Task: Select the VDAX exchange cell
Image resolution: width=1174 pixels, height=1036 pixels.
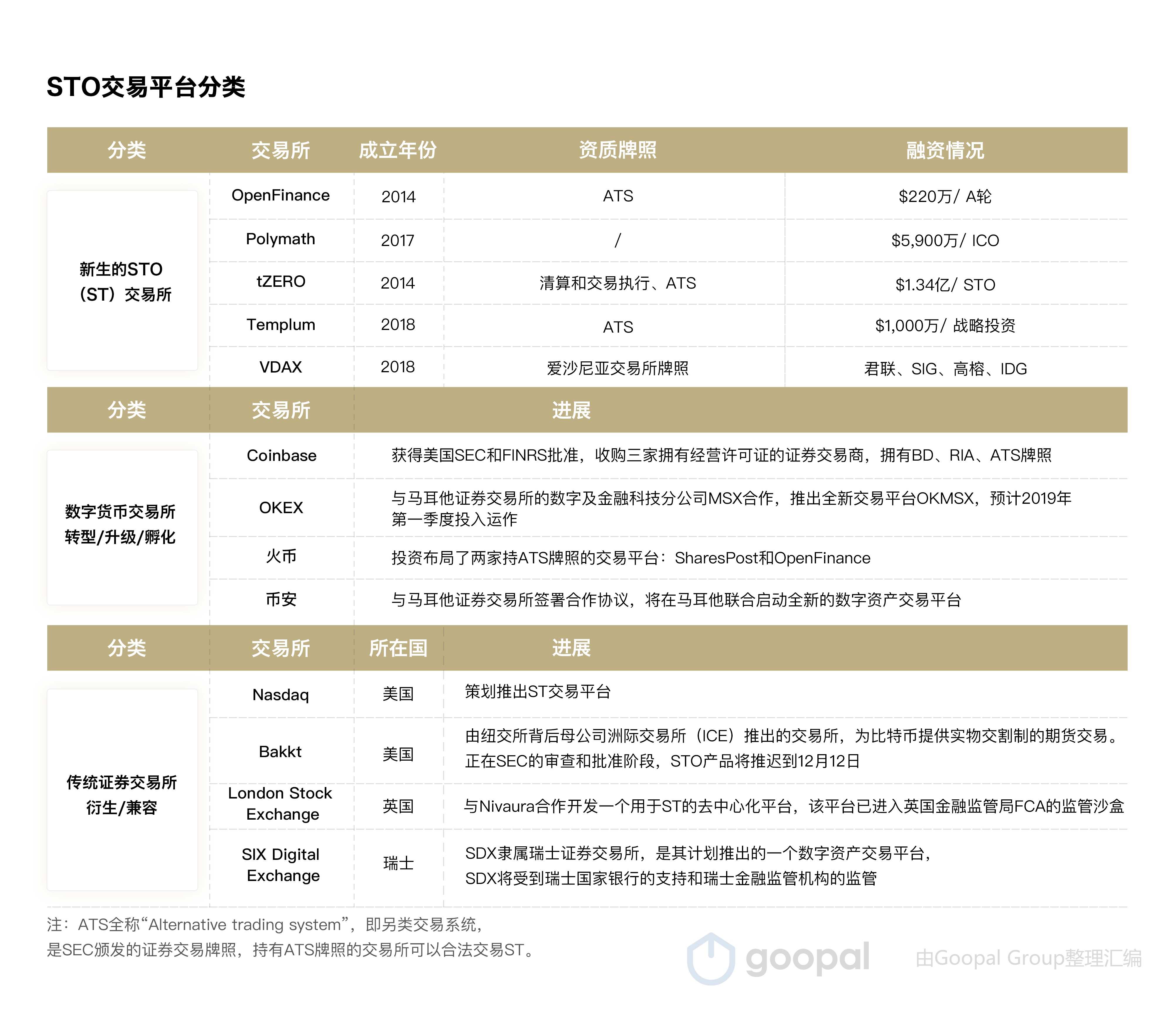Action: [280, 367]
